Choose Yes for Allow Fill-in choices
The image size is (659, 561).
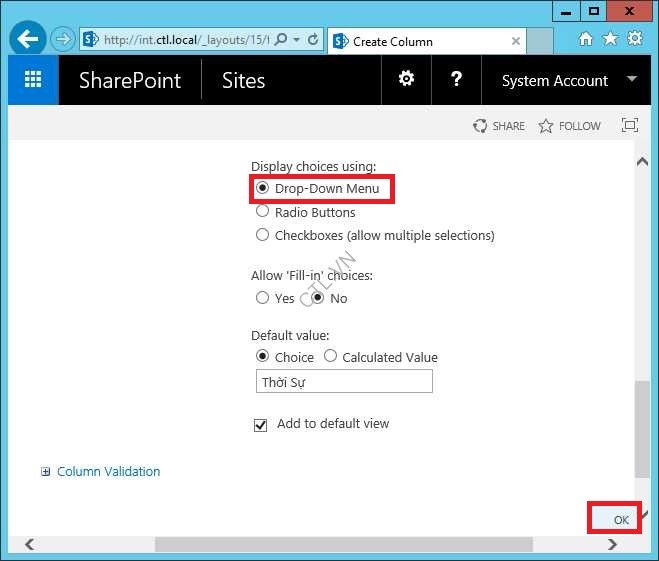263,298
